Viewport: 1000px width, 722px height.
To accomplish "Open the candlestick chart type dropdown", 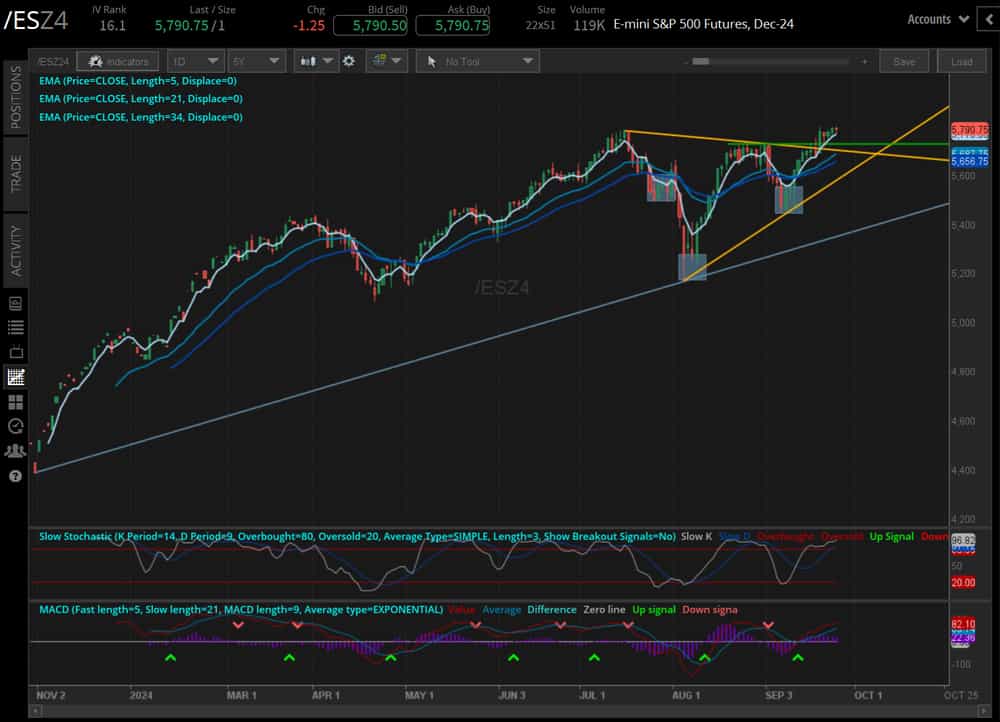I will (x=316, y=61).
